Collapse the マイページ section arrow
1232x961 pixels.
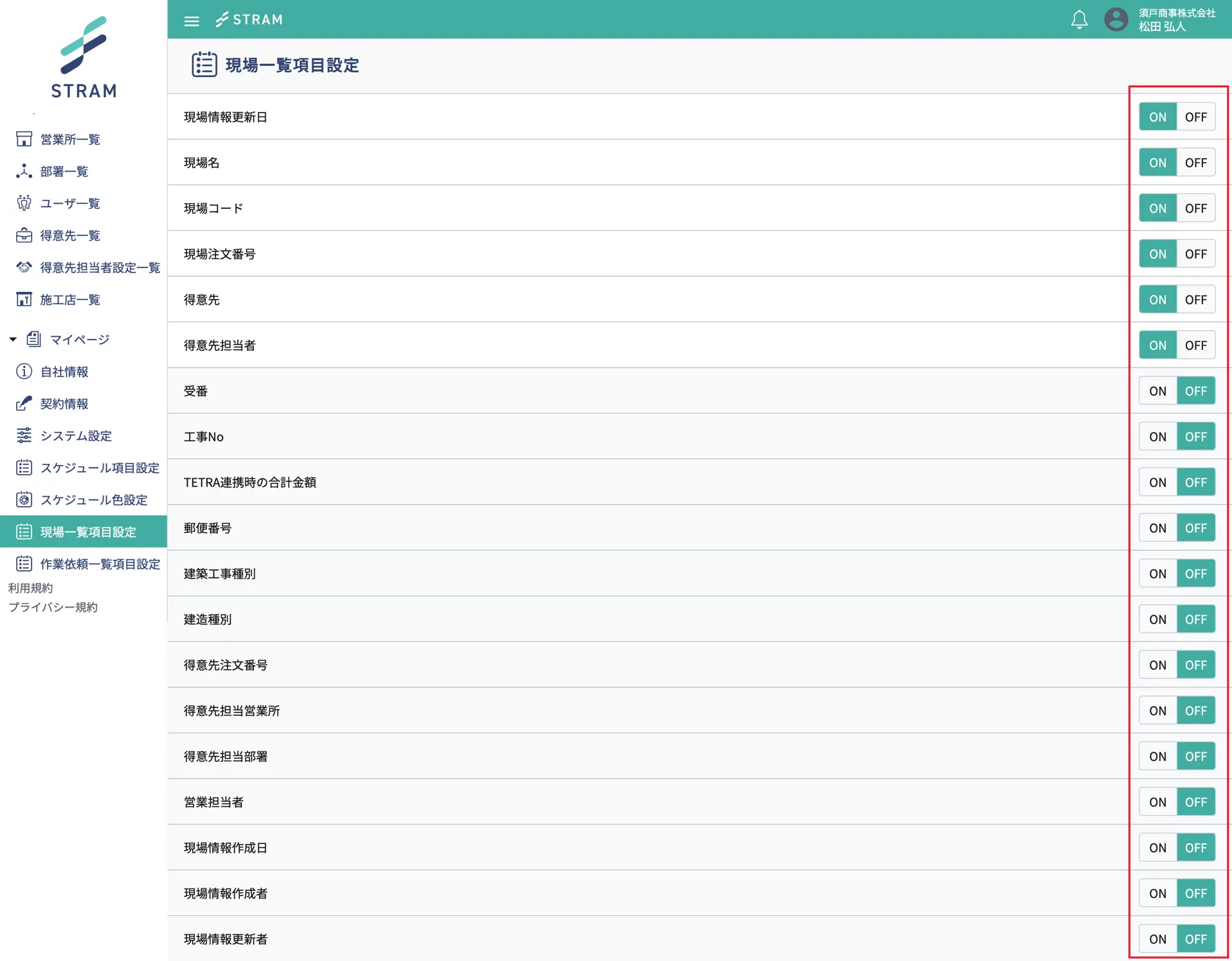[13, 339]
